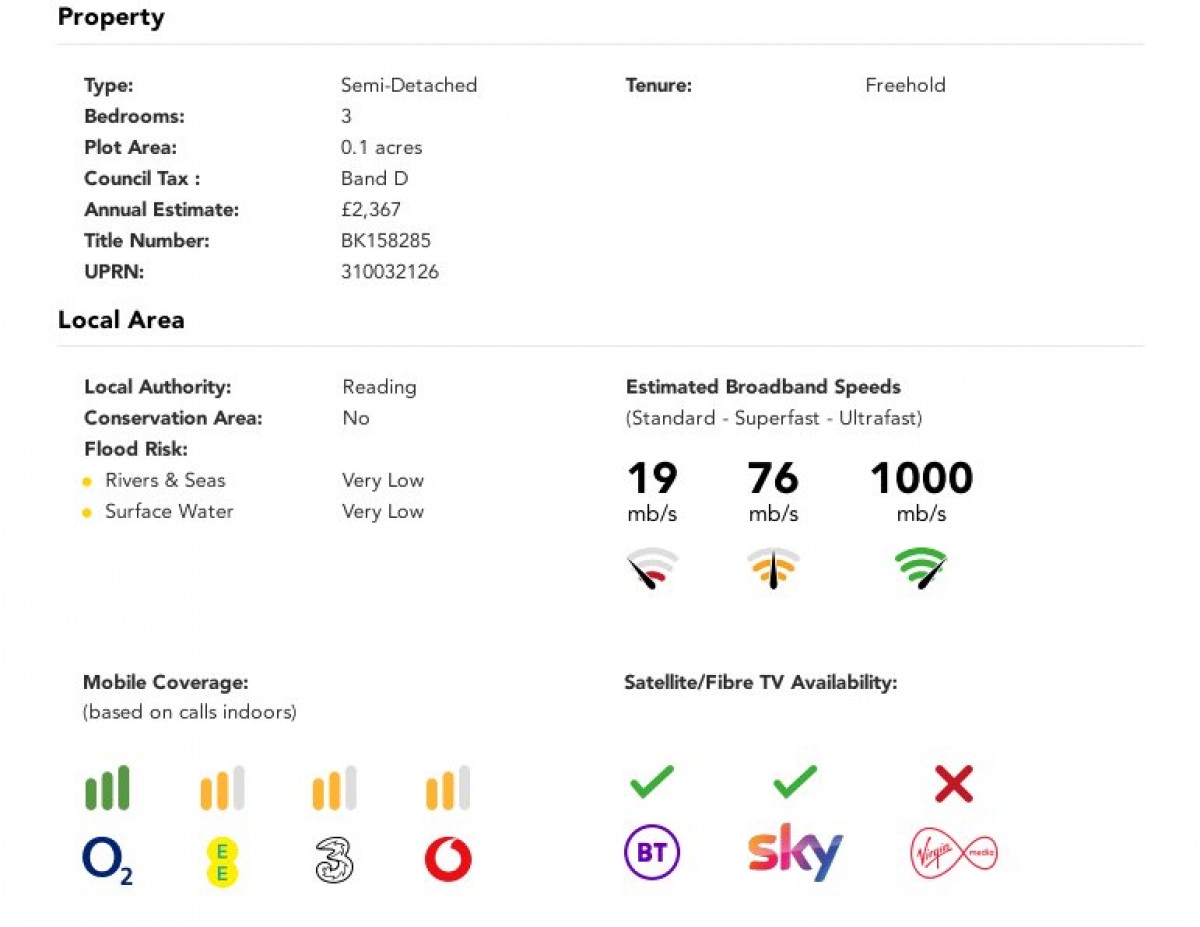This screenshot has width=1200, height=927.
Task: Click the O2 network logo
Action: tap(107, 861)
